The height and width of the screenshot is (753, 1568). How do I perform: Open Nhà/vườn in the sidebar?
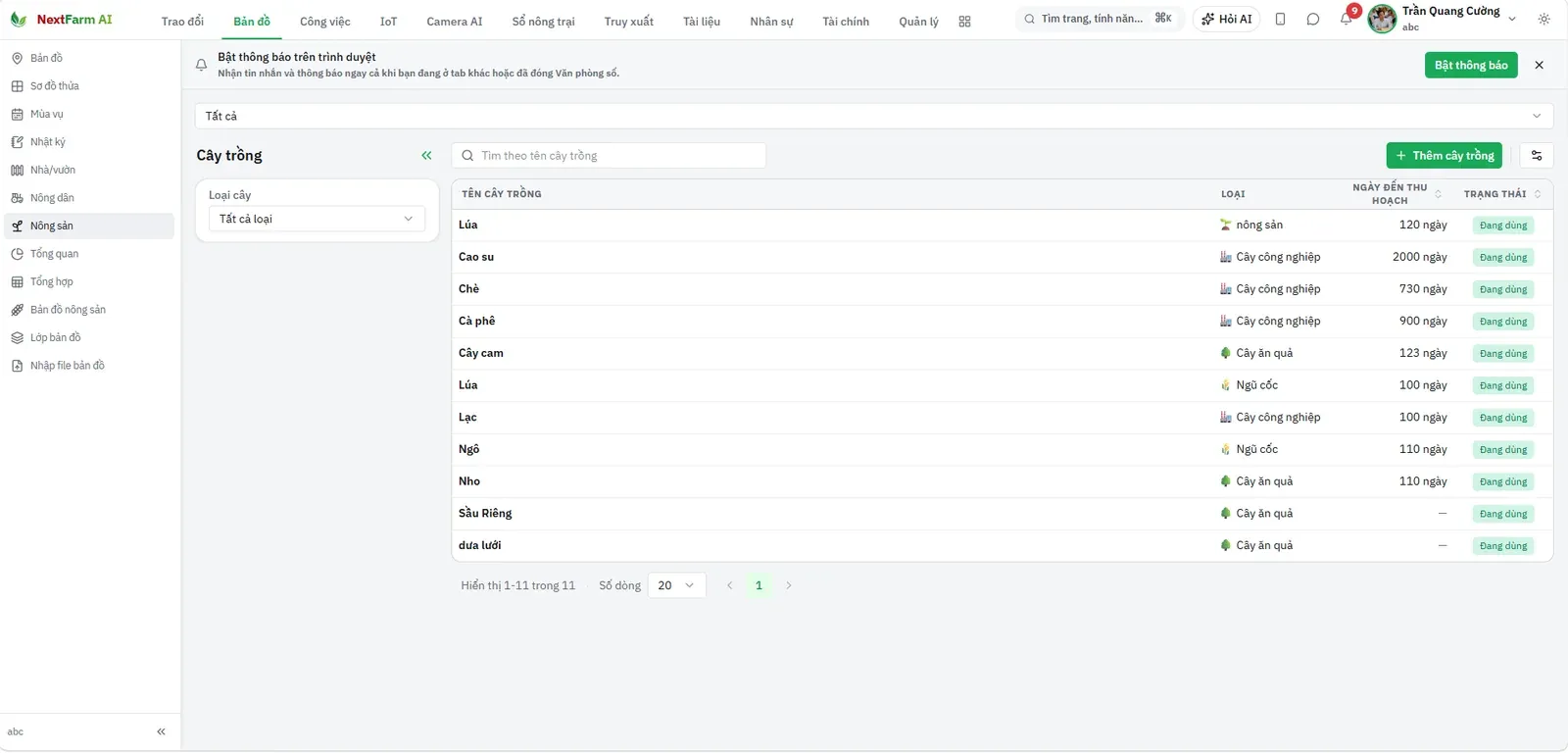coord(89,170)
